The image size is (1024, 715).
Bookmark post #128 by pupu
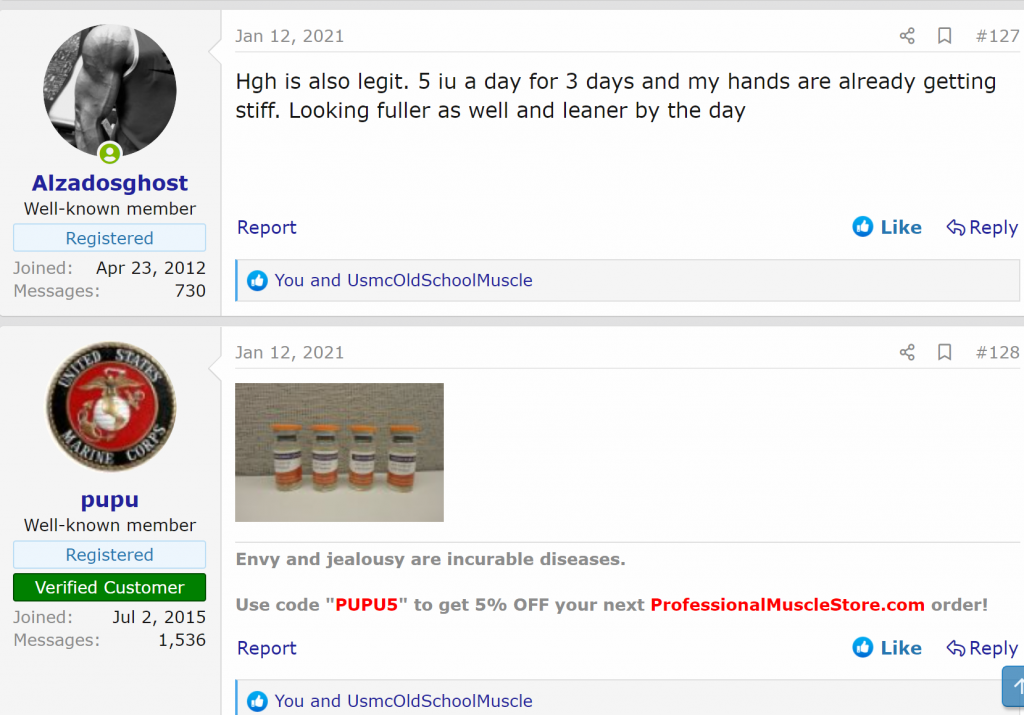(x=944, y=353)
